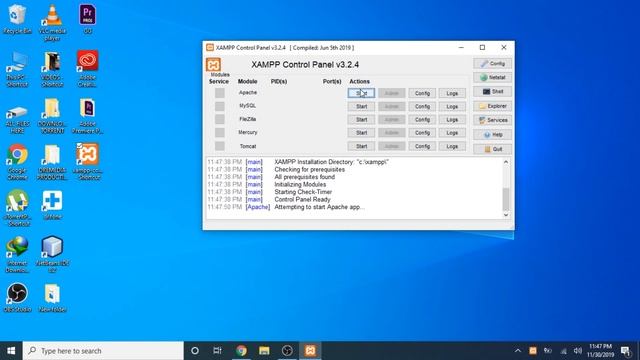Open Config for the Mercury module
This screenshot has width=640, height=360.
[422, 133]
